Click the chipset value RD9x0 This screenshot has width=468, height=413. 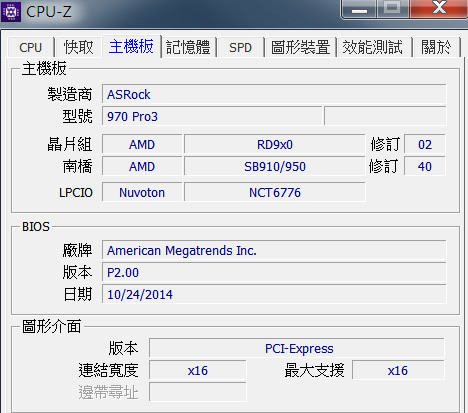[x=275, y=145]
